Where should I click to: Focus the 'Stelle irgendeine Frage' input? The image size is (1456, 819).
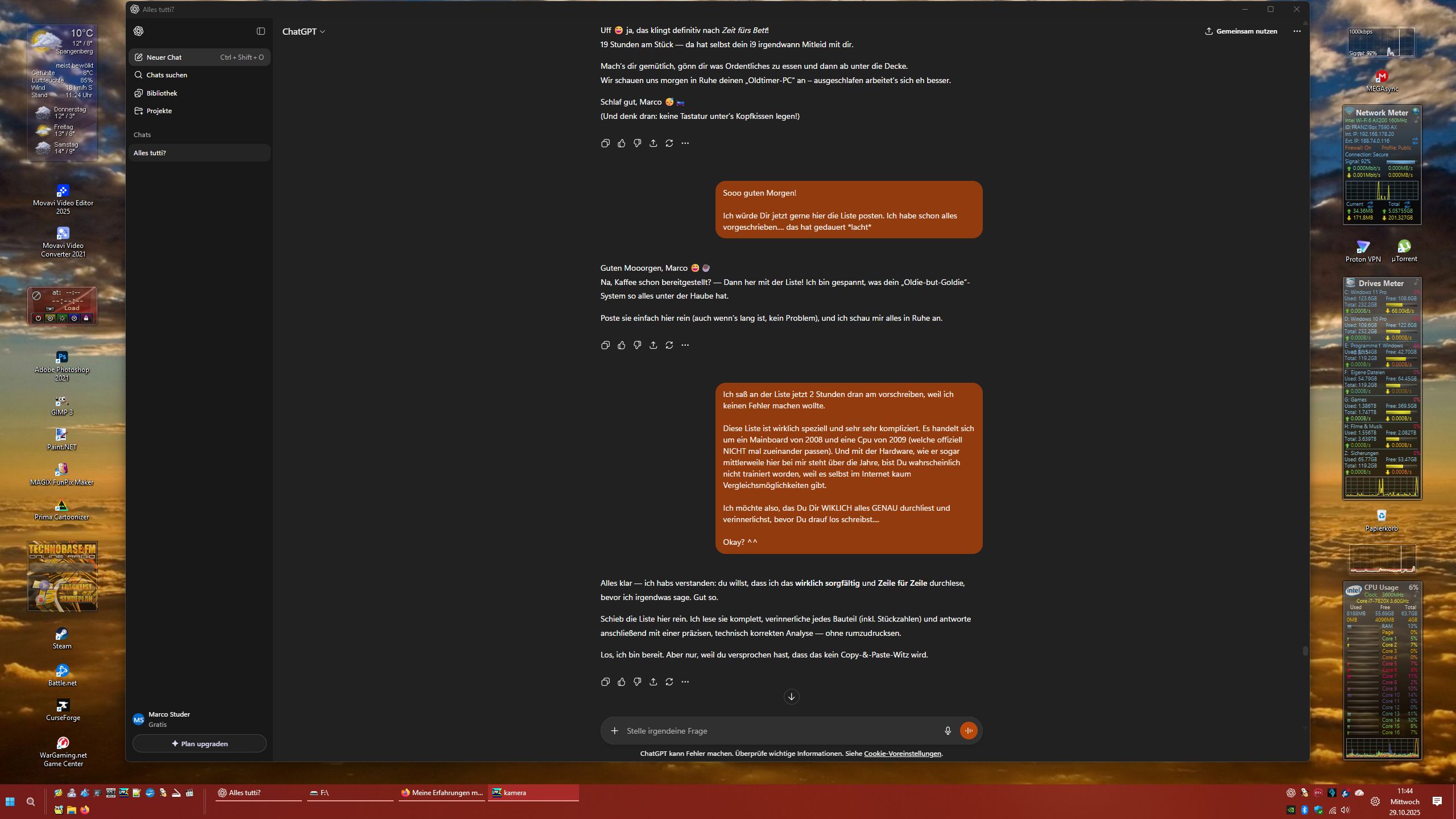coord(779,731)
